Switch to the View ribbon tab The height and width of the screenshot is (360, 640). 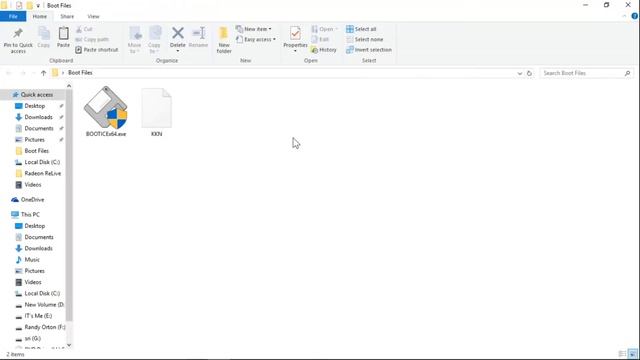(x=93, y=16)
